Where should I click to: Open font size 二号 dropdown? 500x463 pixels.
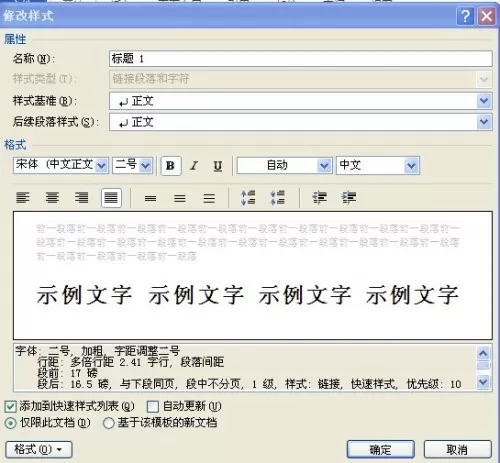145,165
